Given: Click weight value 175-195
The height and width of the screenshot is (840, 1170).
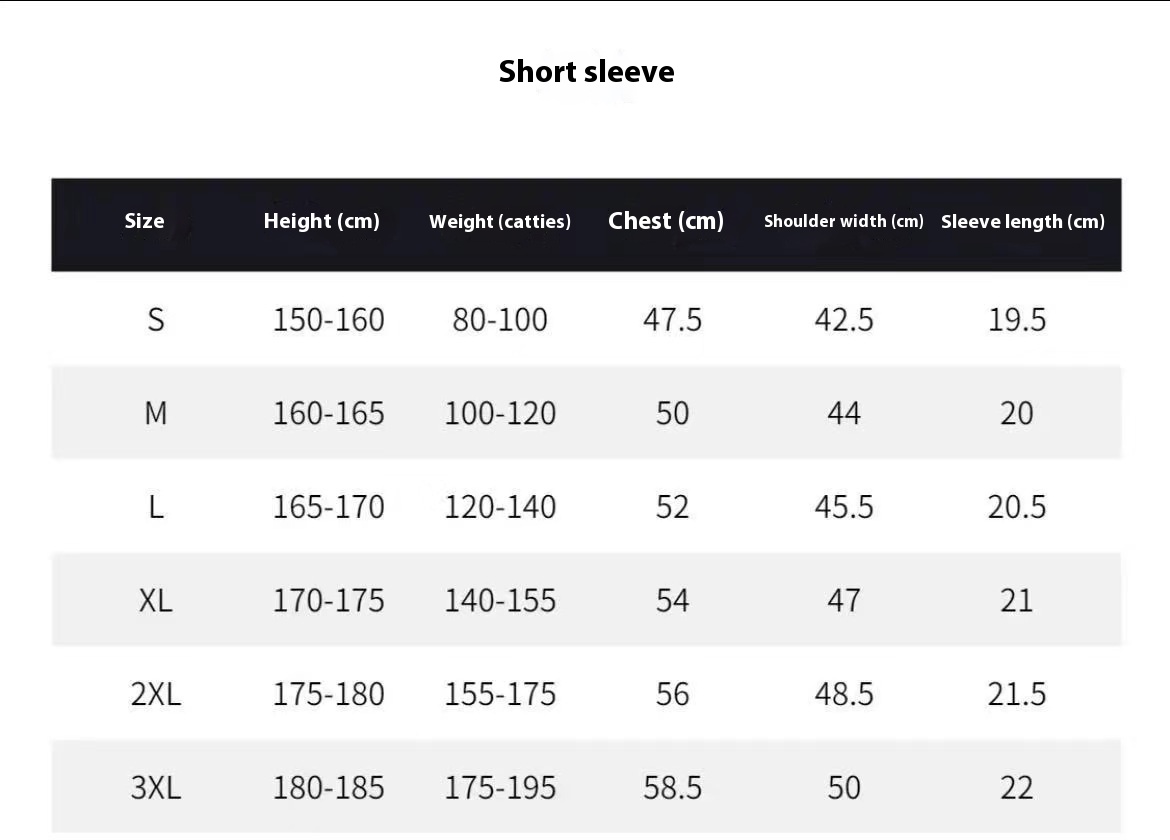Looking at the screenshot, I should pos(501,788).
